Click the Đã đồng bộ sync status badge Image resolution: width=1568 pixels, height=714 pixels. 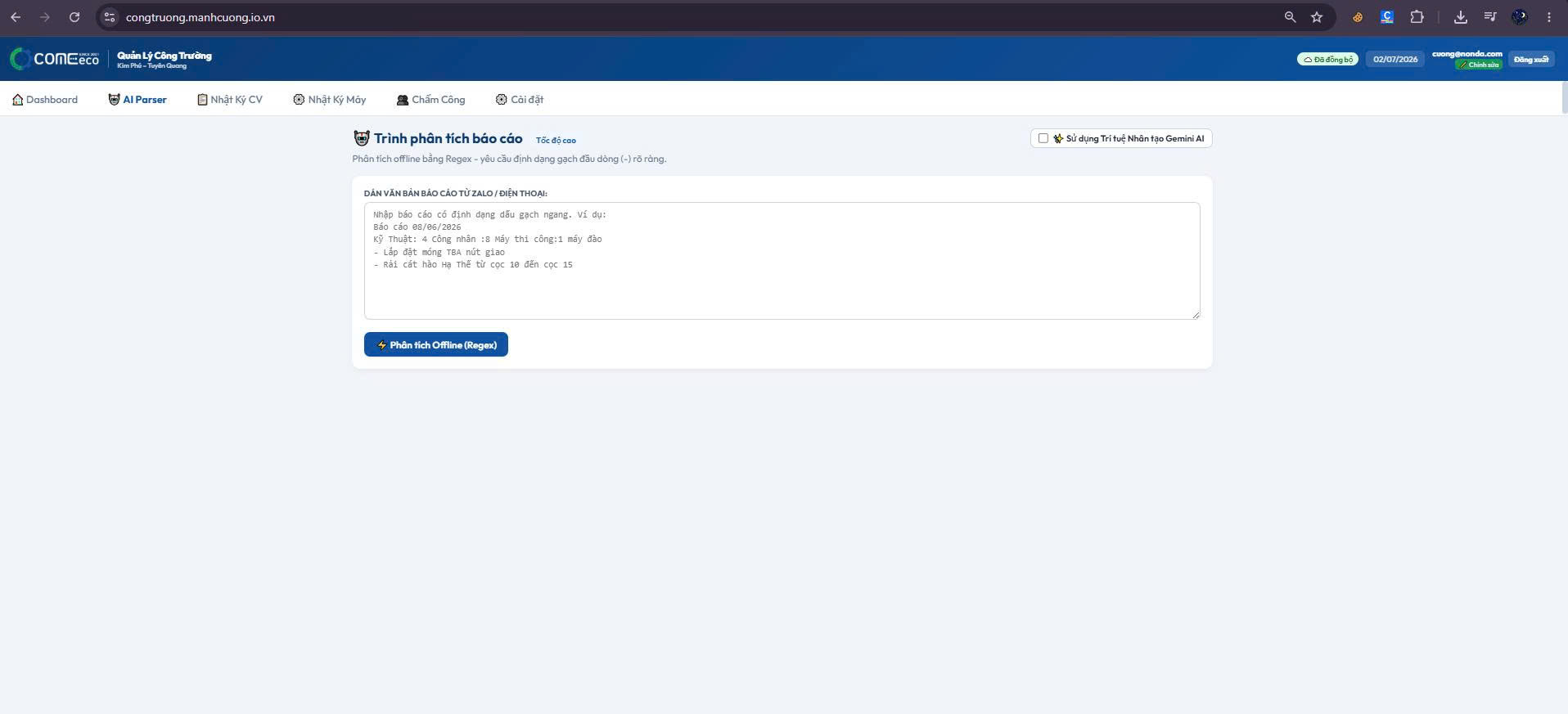click(1327, 60)
